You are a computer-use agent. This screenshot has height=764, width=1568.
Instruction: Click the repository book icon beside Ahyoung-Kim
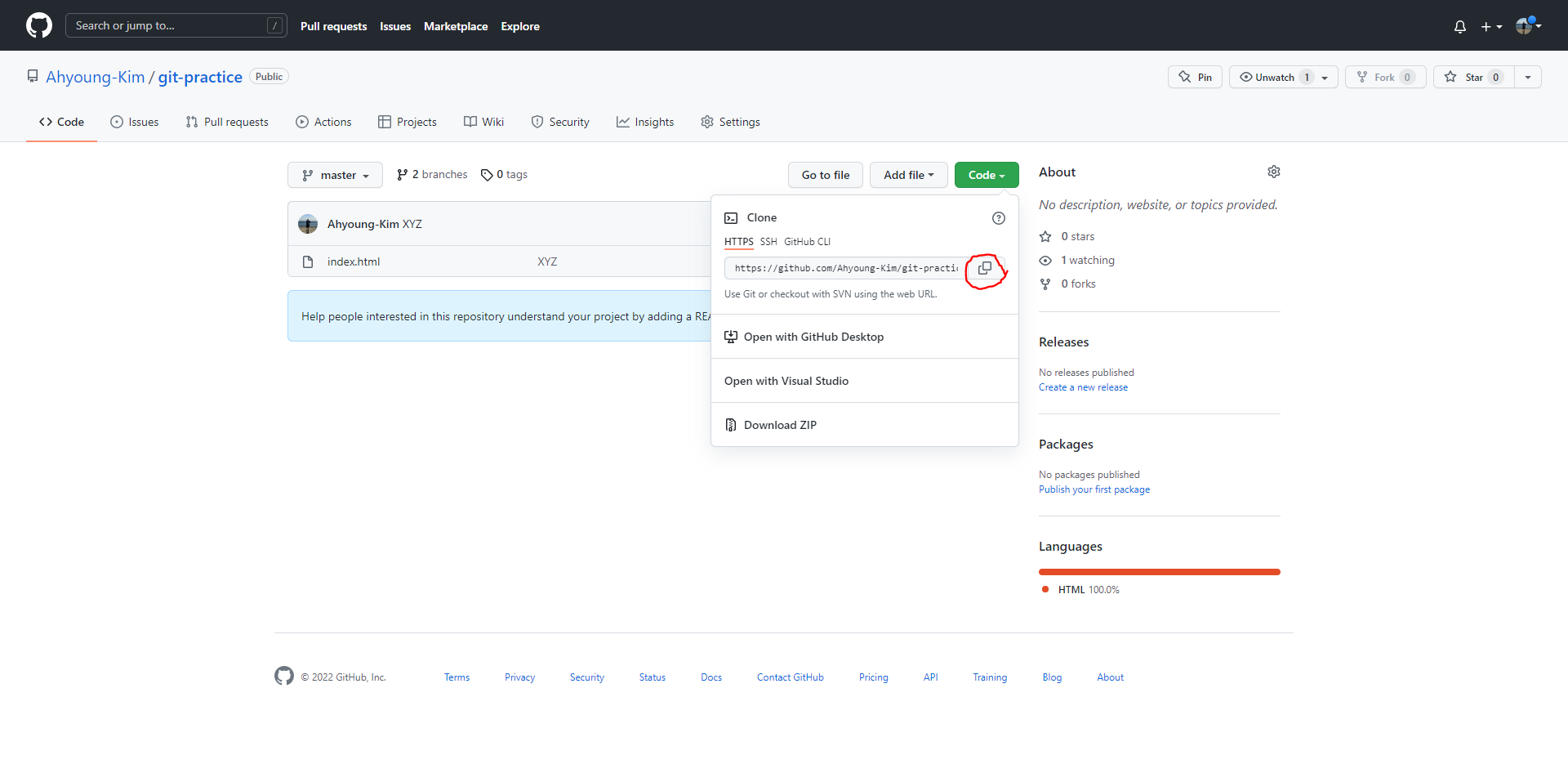tap(33, 76)
